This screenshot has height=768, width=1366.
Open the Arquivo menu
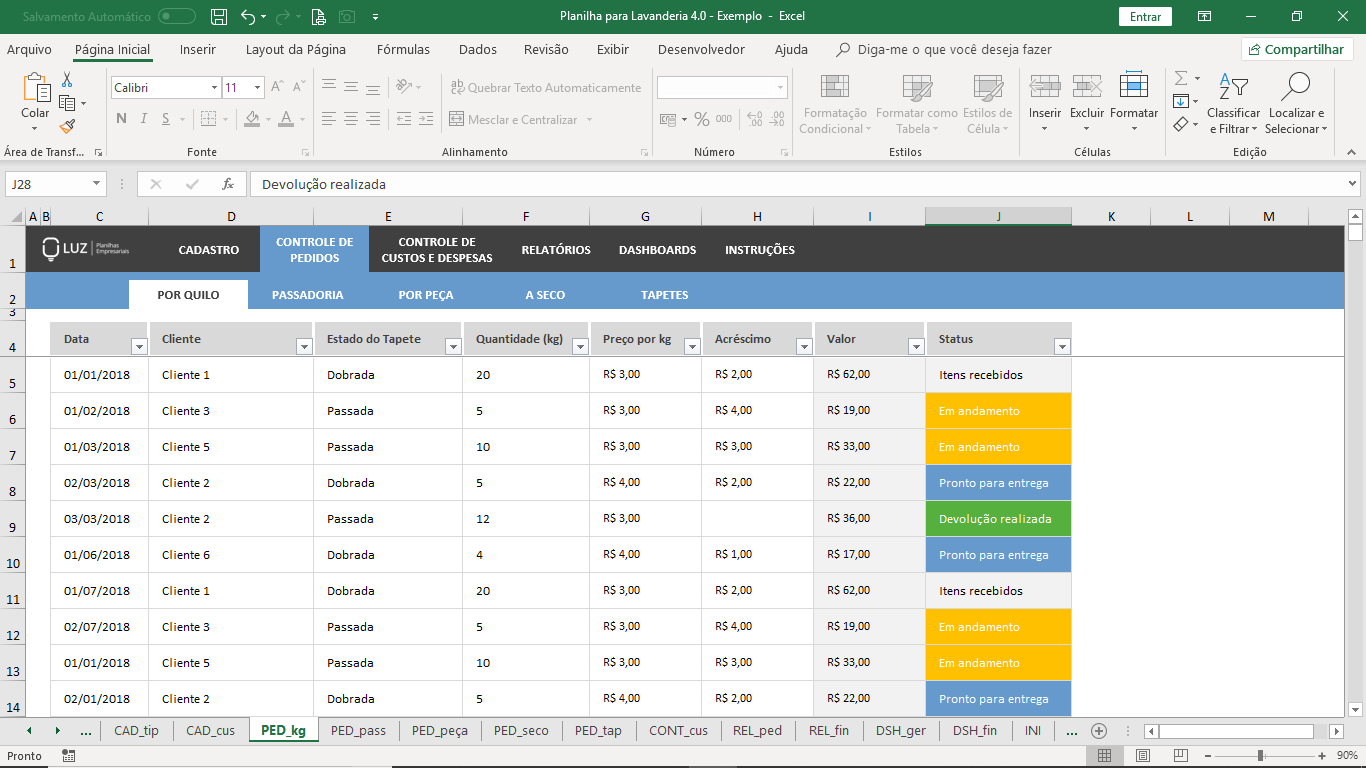(29, 49)
